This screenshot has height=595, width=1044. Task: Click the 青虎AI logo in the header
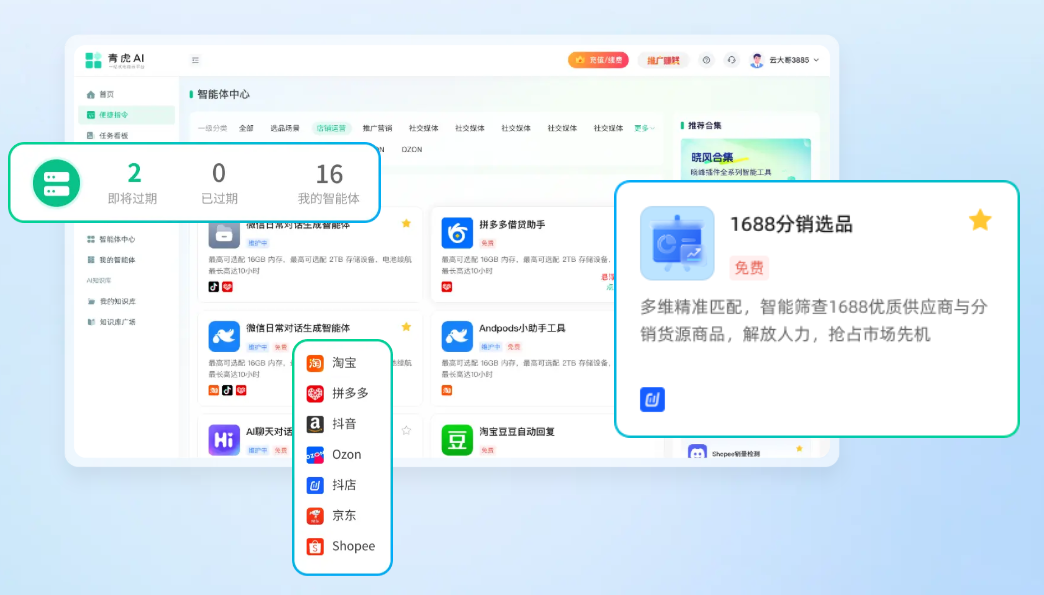coord(115,60)
